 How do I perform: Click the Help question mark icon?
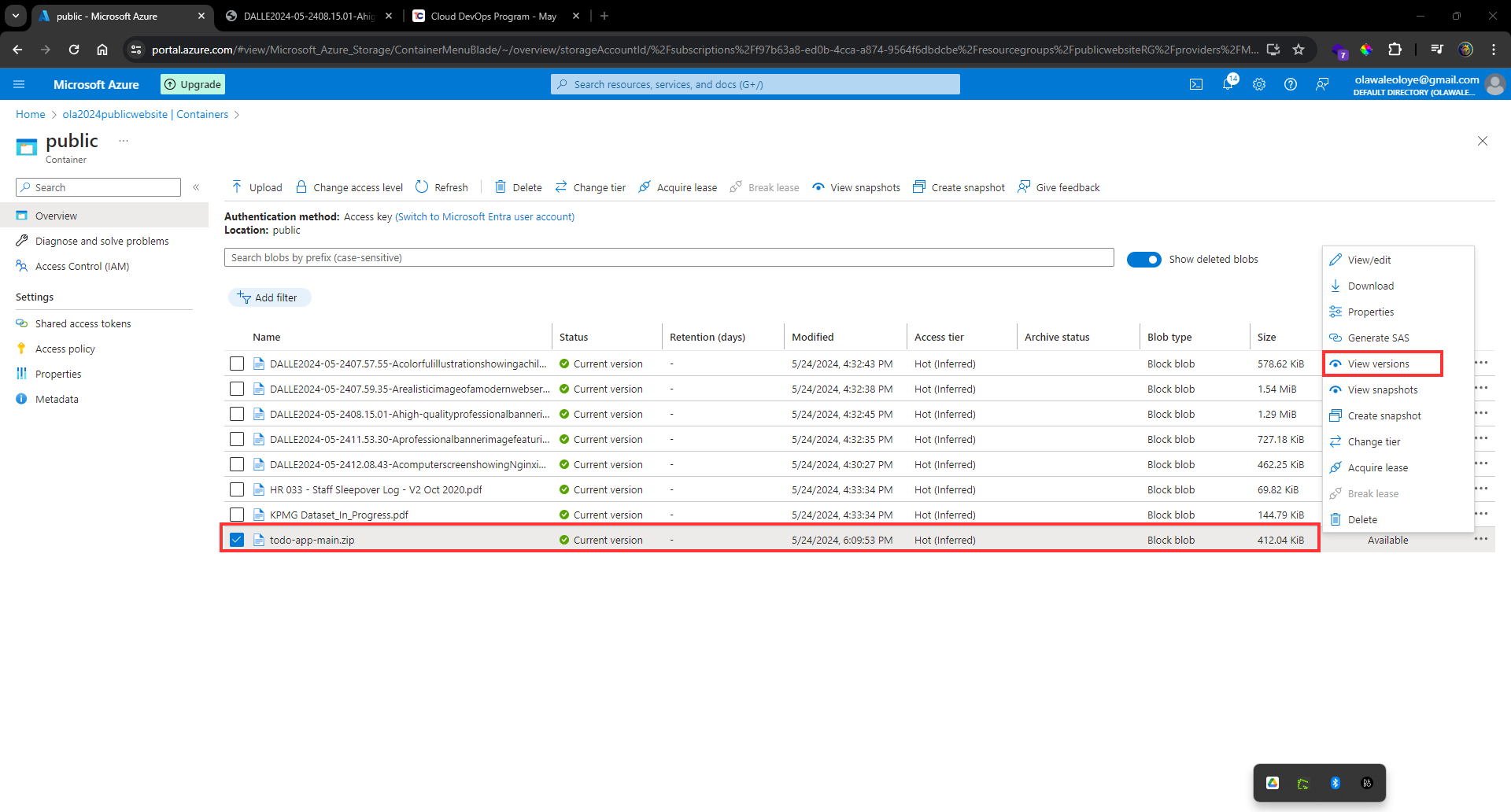(x=1291, y=84)
